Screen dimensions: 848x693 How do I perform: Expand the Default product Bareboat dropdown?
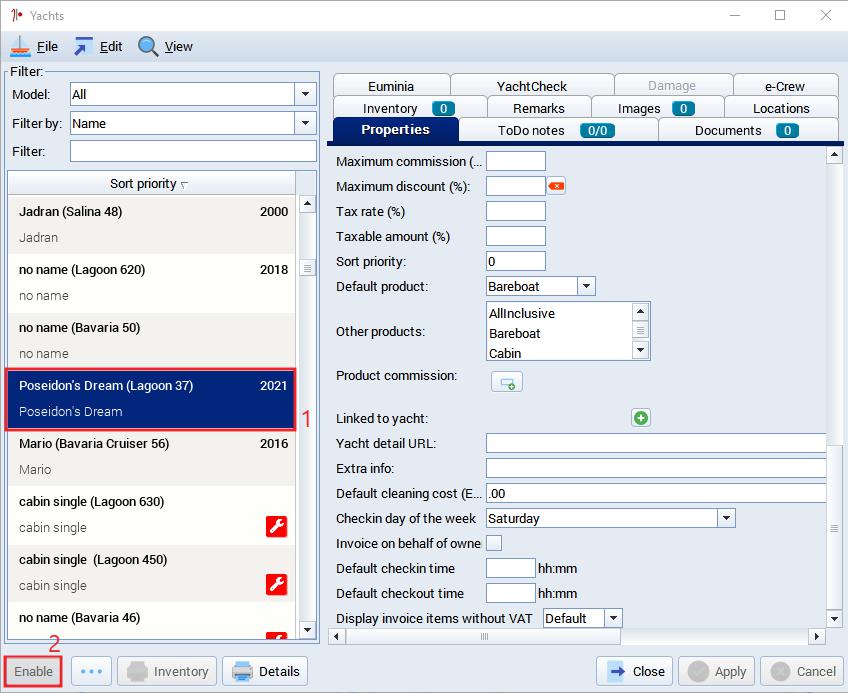(586, 286)
